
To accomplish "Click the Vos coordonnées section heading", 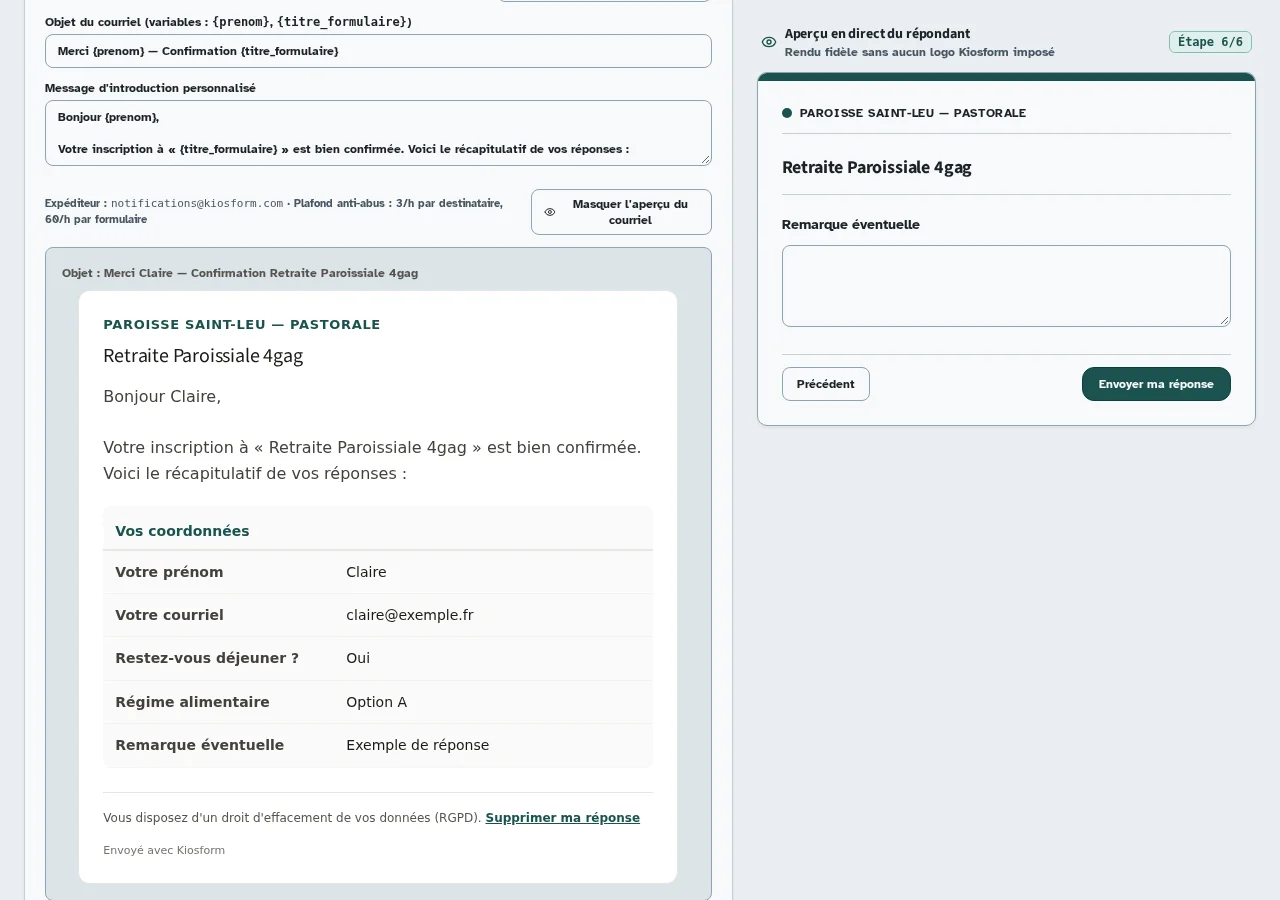I will [182, 531].
